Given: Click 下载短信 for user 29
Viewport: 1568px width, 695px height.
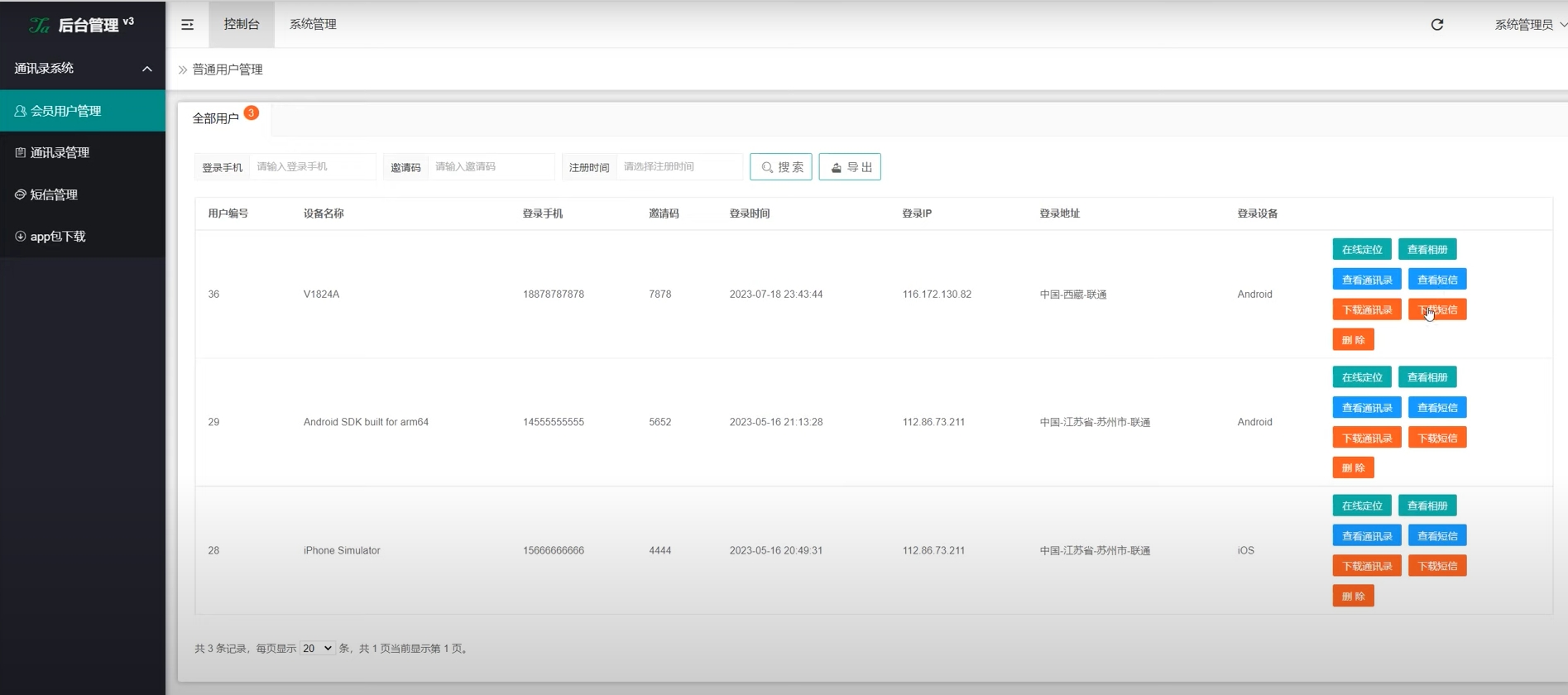Looking at the screenshot, I should (x=1437, y=438).
